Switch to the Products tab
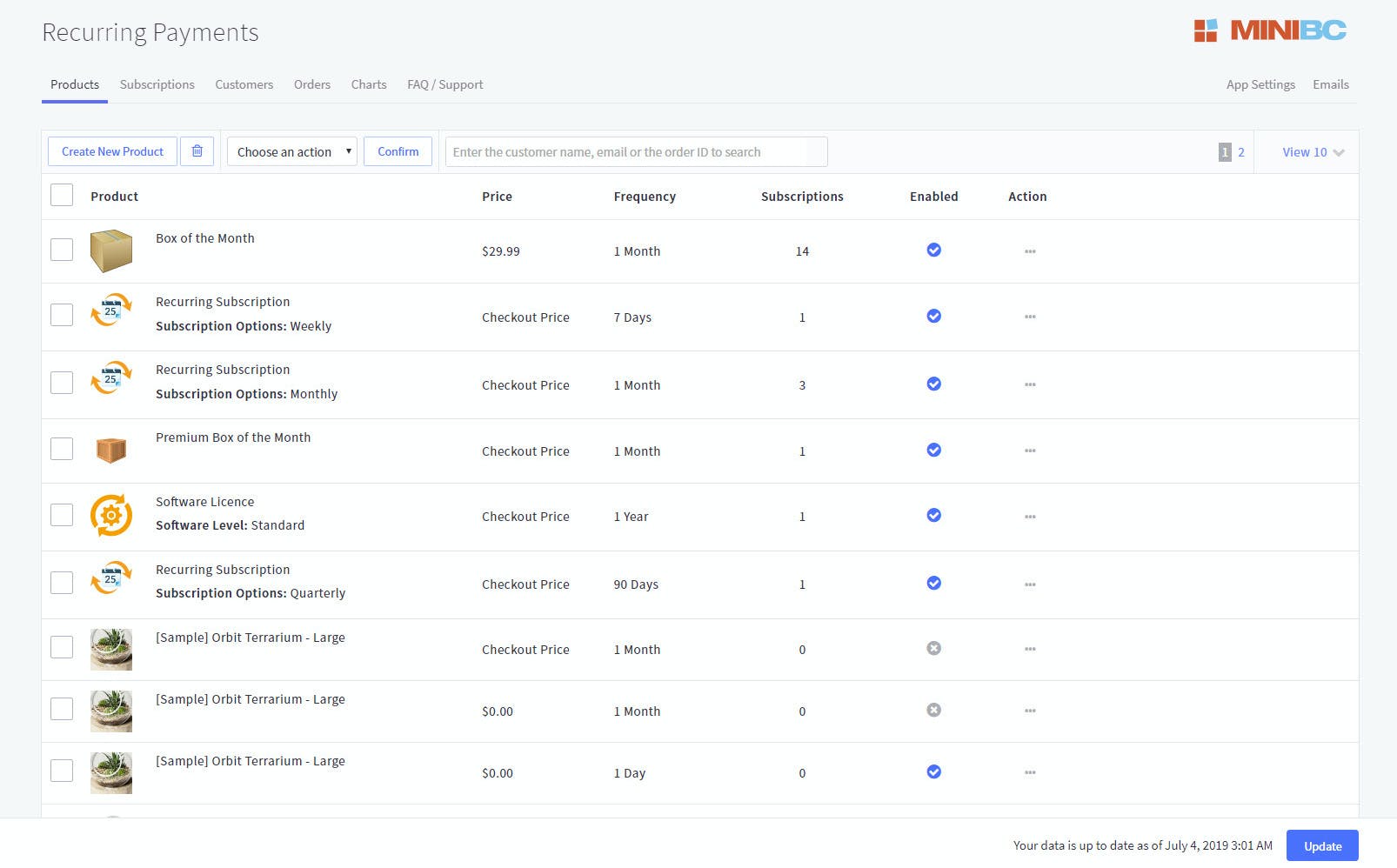 [75, 84]
